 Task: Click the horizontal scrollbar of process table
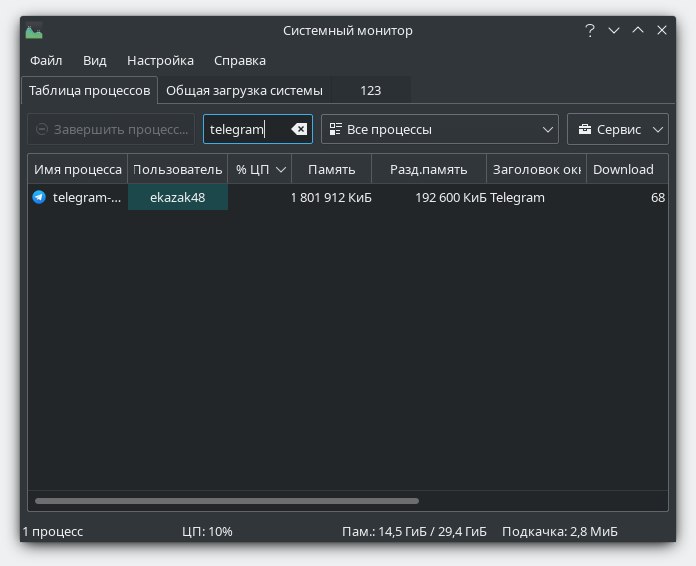pos(227,501)
